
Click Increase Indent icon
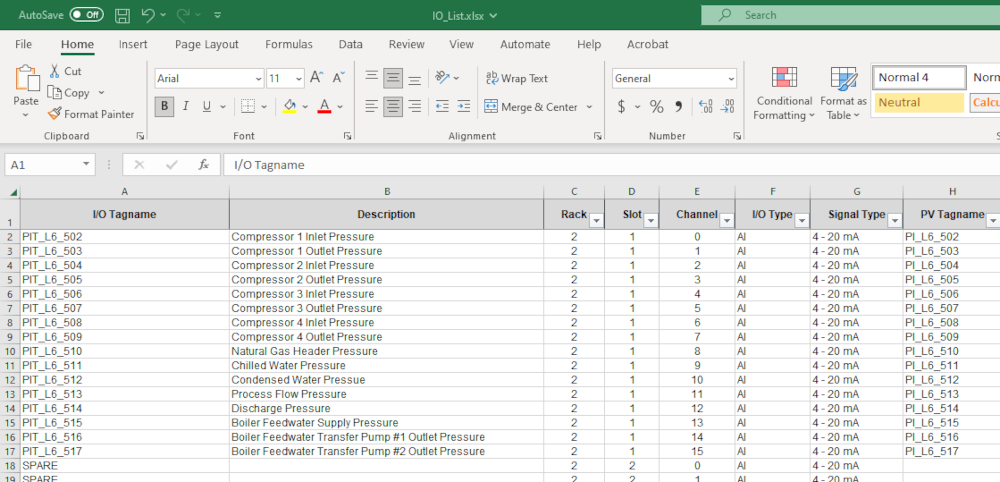(x=464, y=106)
